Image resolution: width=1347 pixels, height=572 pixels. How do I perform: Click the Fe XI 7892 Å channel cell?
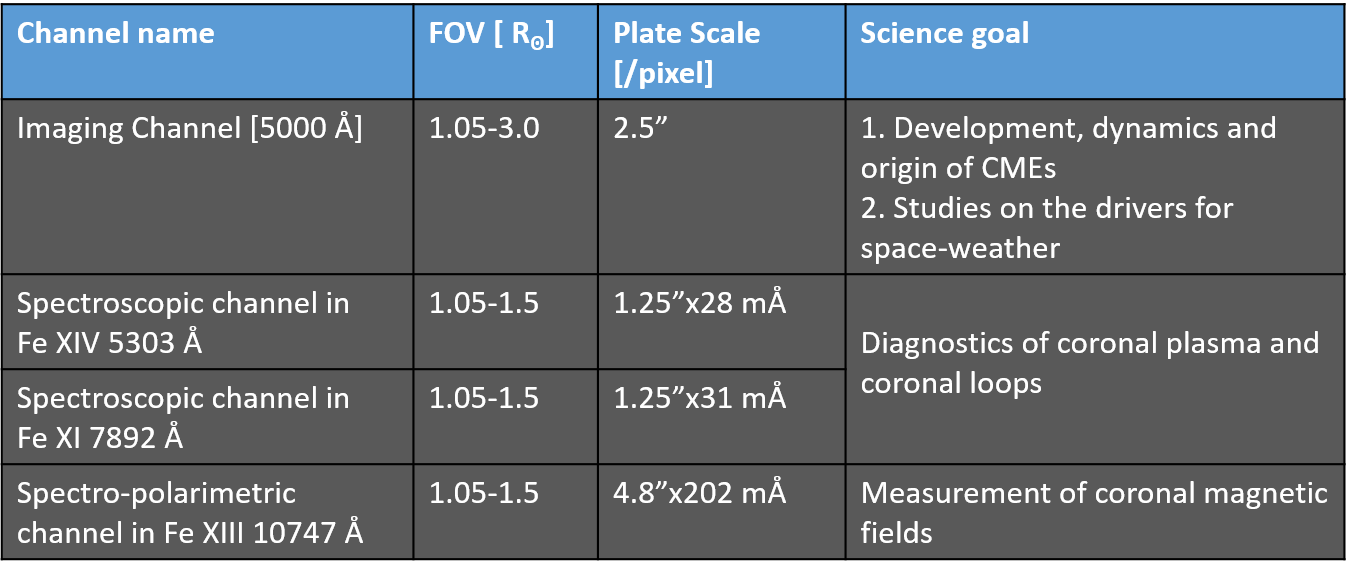click(x=207, y=416)
